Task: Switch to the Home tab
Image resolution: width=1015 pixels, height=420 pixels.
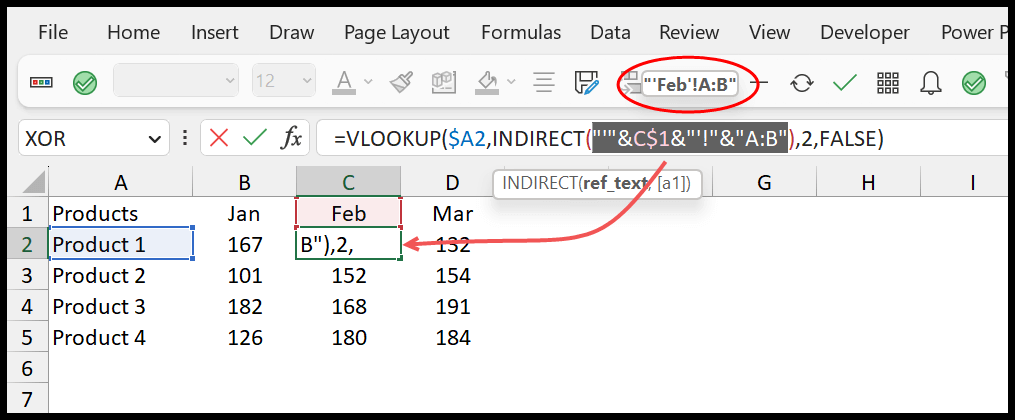Action: point(134,32)
